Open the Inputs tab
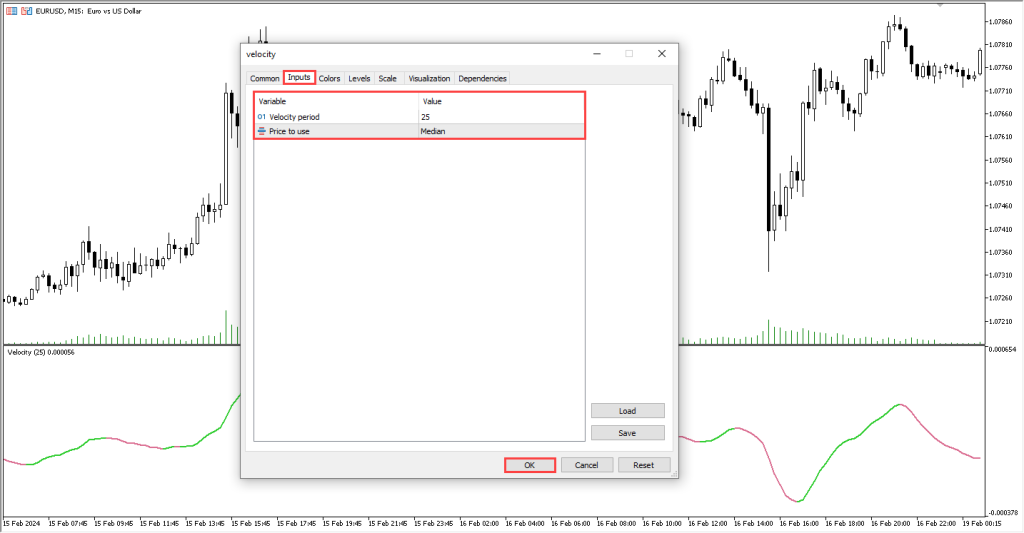This screenshot has width=1024, height=533. click(x=299, y=77)
